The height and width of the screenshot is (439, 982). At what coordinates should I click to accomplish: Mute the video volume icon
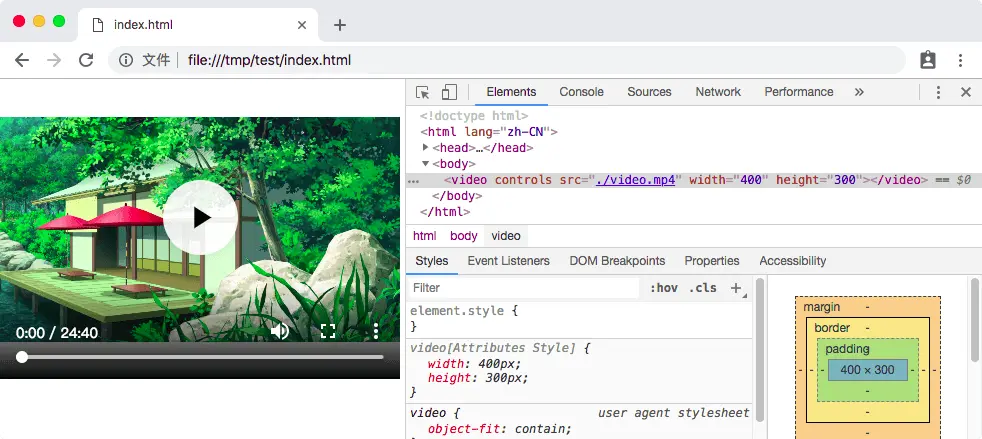point(279,331)
